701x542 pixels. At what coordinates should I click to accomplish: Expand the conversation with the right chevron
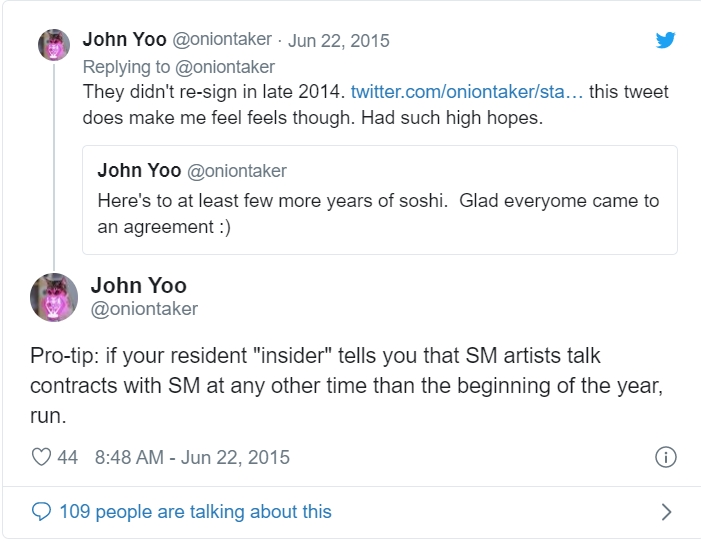point(666,512)
